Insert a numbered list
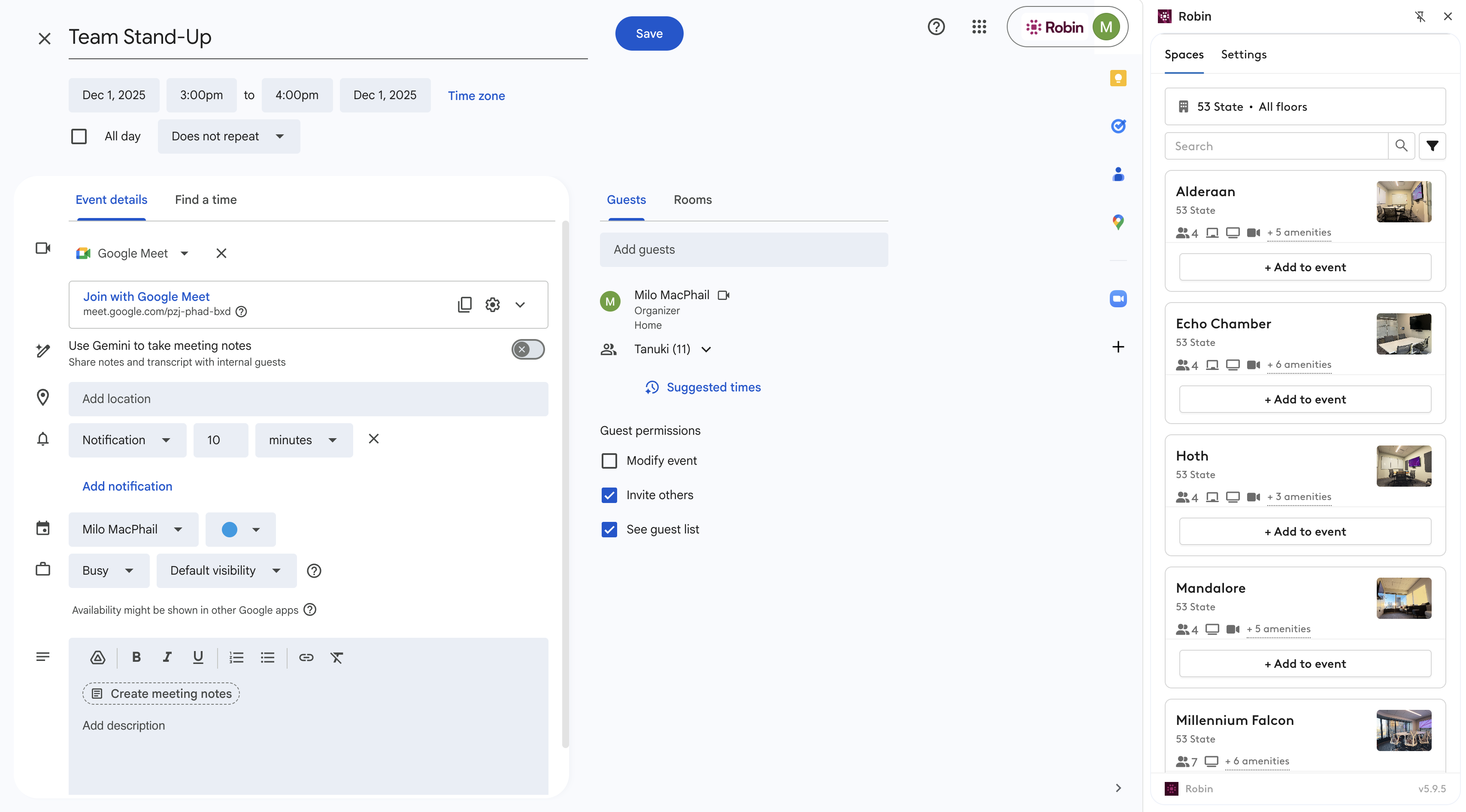The width and height of the screenshot is (1466, 812). pyautogui.click(x=236, y=657)
